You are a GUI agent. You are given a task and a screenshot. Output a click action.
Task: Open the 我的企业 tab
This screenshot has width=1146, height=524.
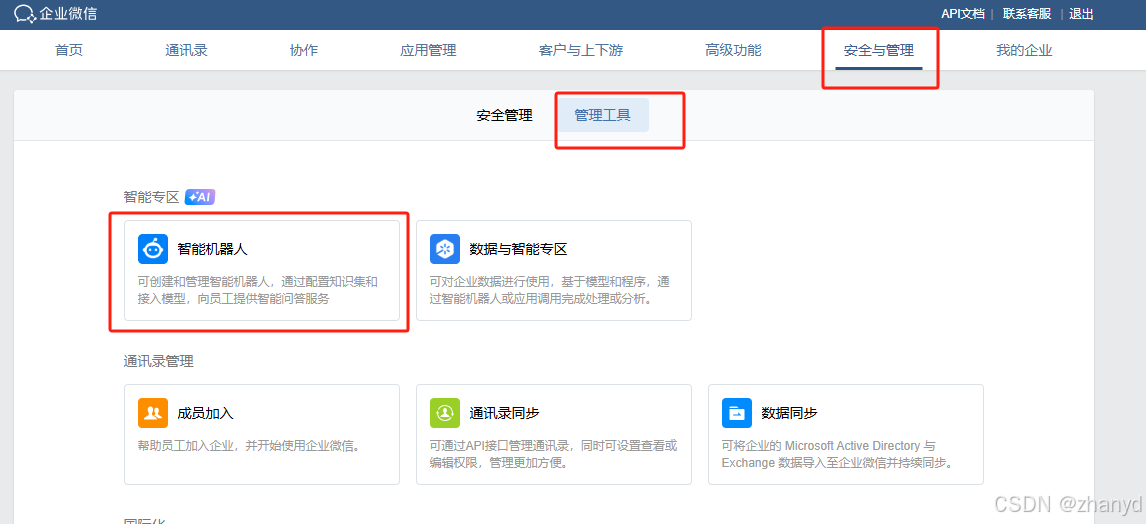[1024, 50]
